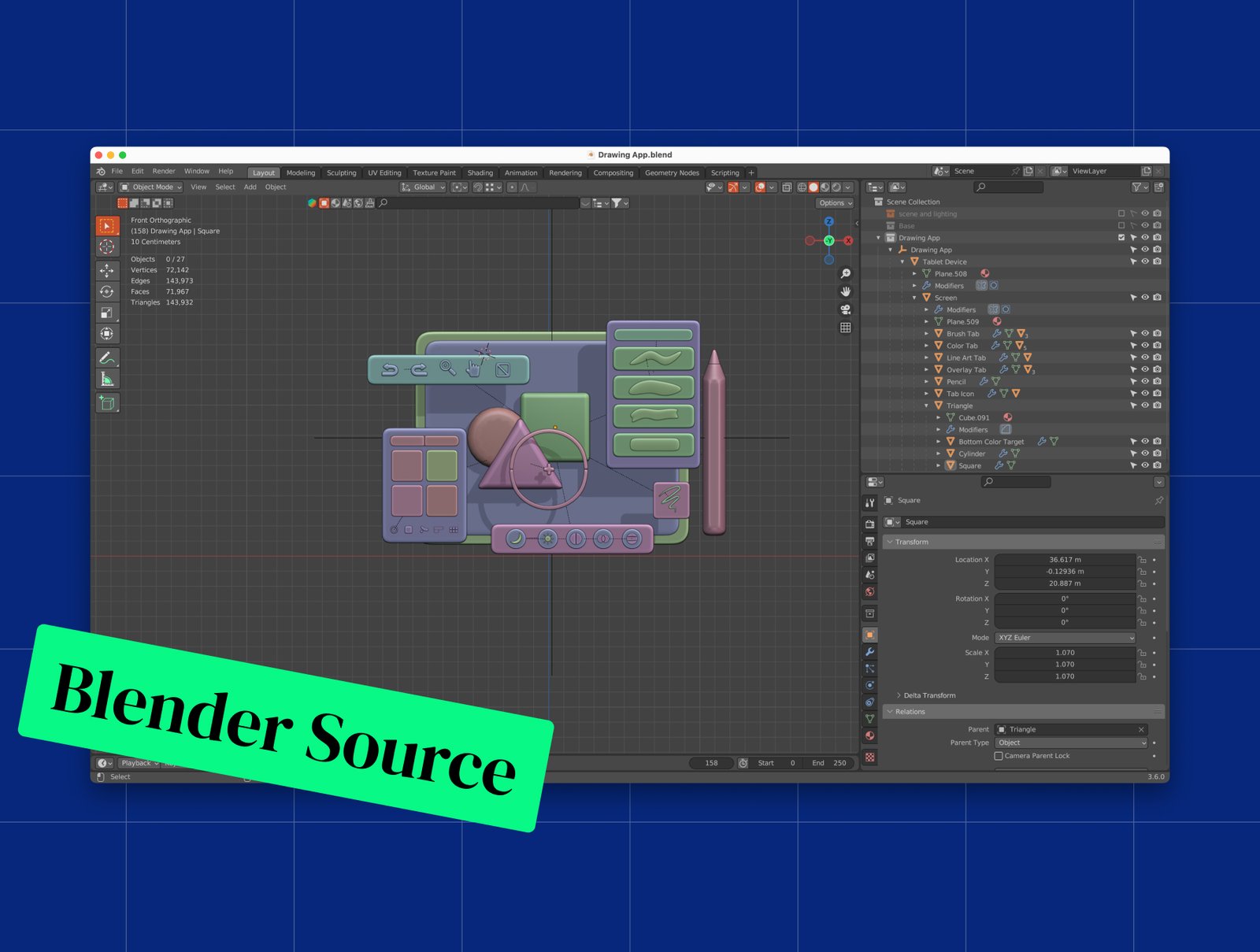Select the Move tool in the toolbar
Screen dimensions: 1260x952
(x=107, y=270)
